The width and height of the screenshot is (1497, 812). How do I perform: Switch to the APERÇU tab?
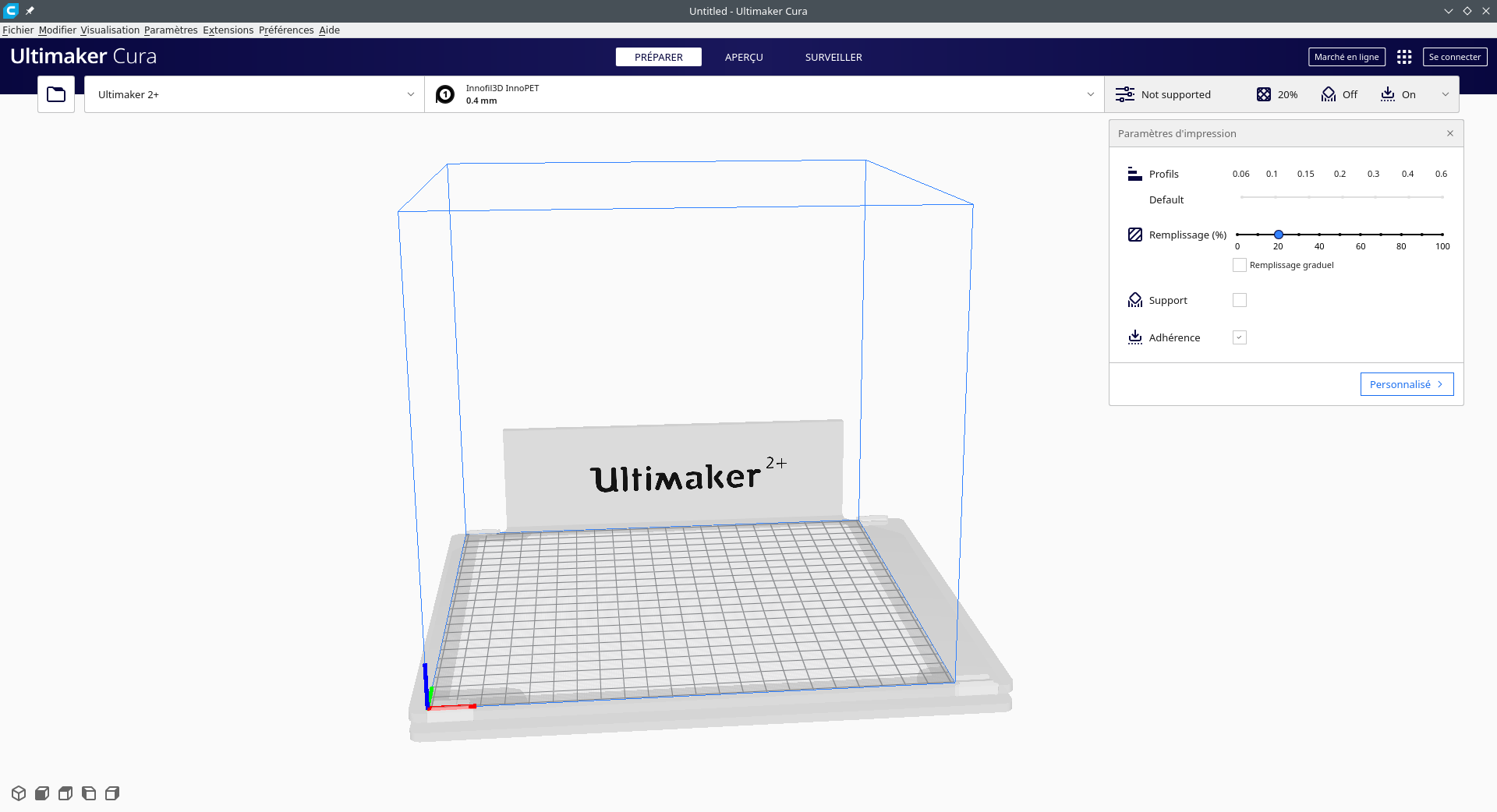744,57
